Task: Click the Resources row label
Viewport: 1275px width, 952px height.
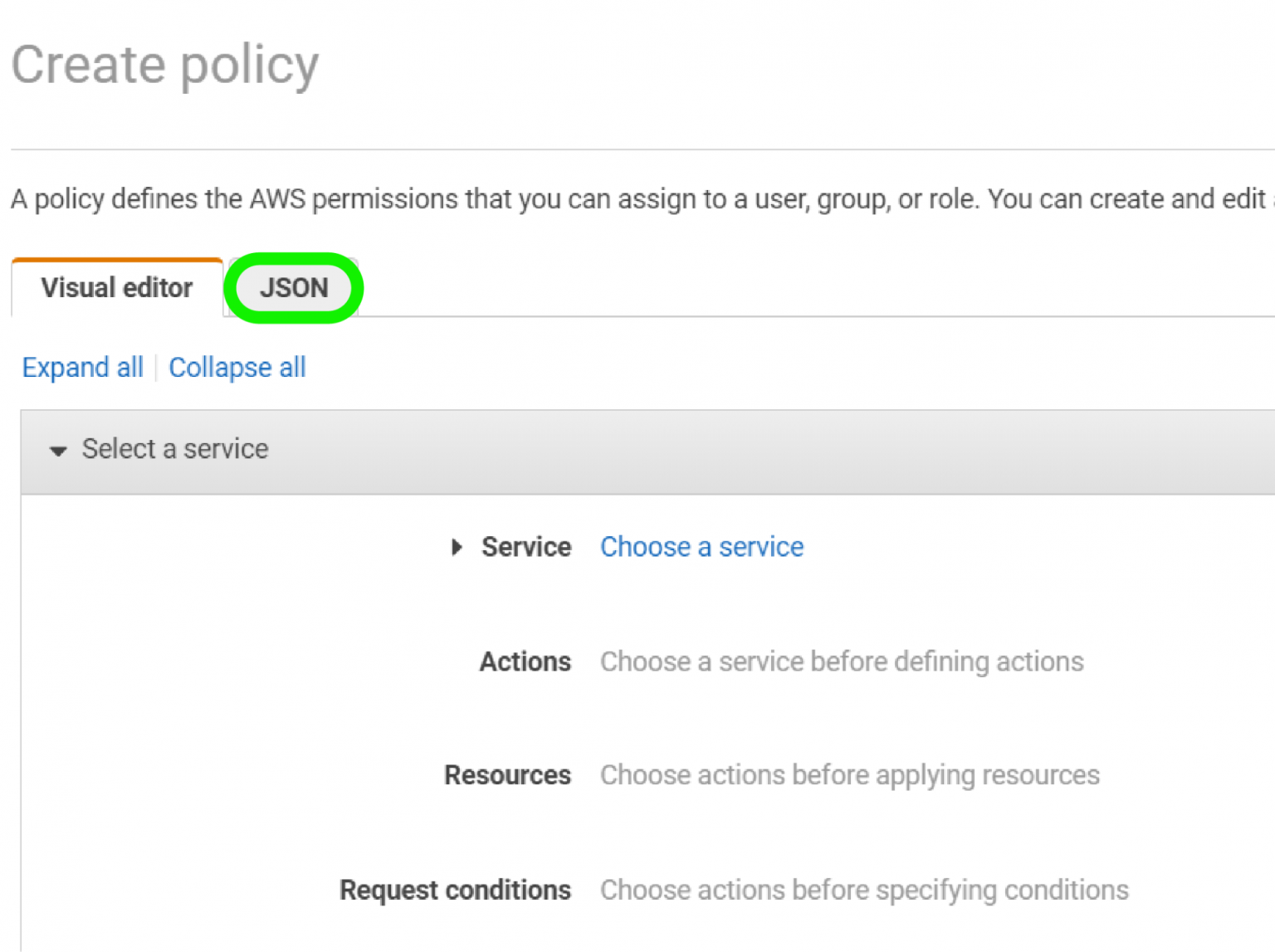Action: pos(507,775)
